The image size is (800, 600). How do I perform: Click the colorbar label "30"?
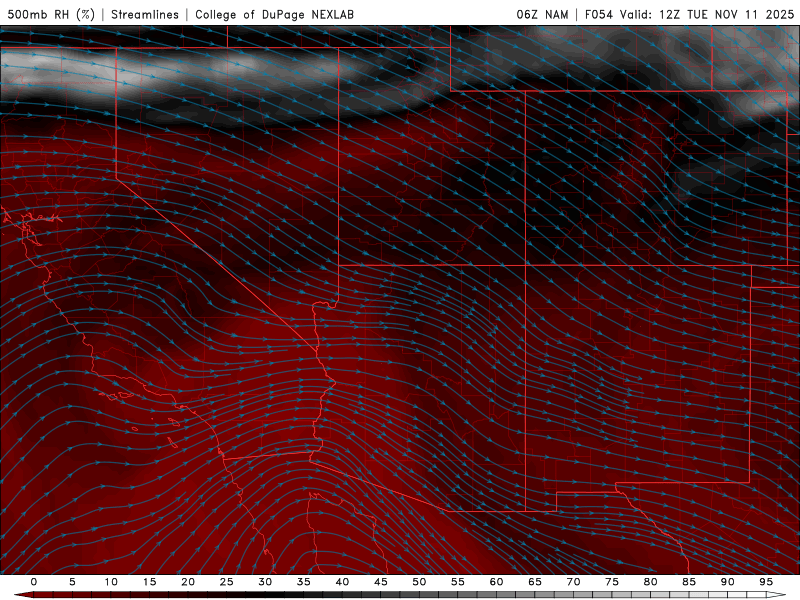(x=265, y=582)
